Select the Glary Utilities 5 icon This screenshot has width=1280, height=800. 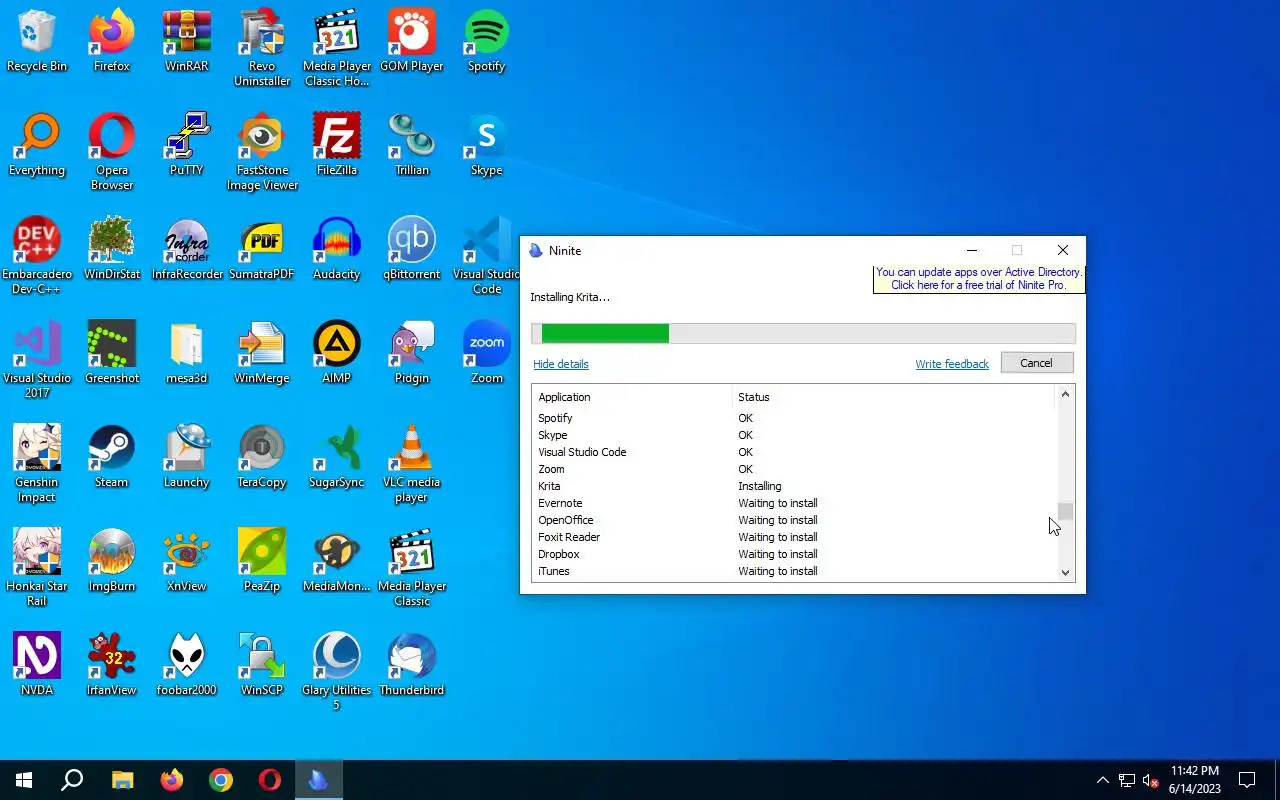337,672
